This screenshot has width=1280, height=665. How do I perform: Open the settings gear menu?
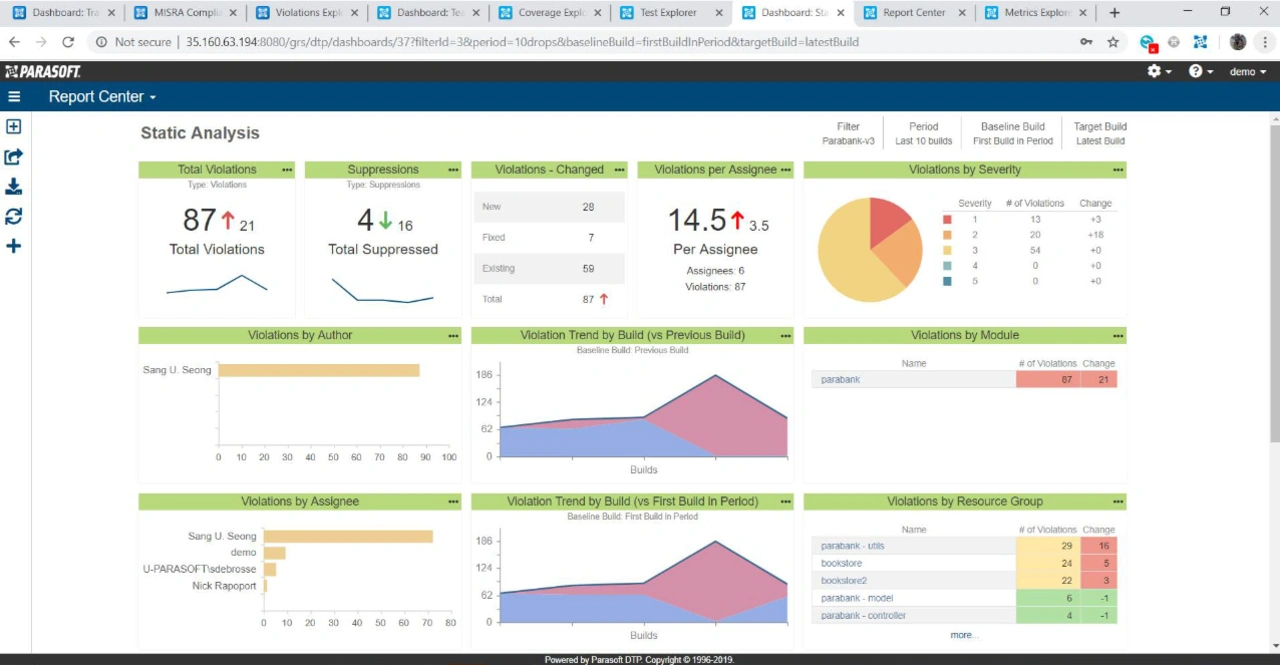point(1159,72)
